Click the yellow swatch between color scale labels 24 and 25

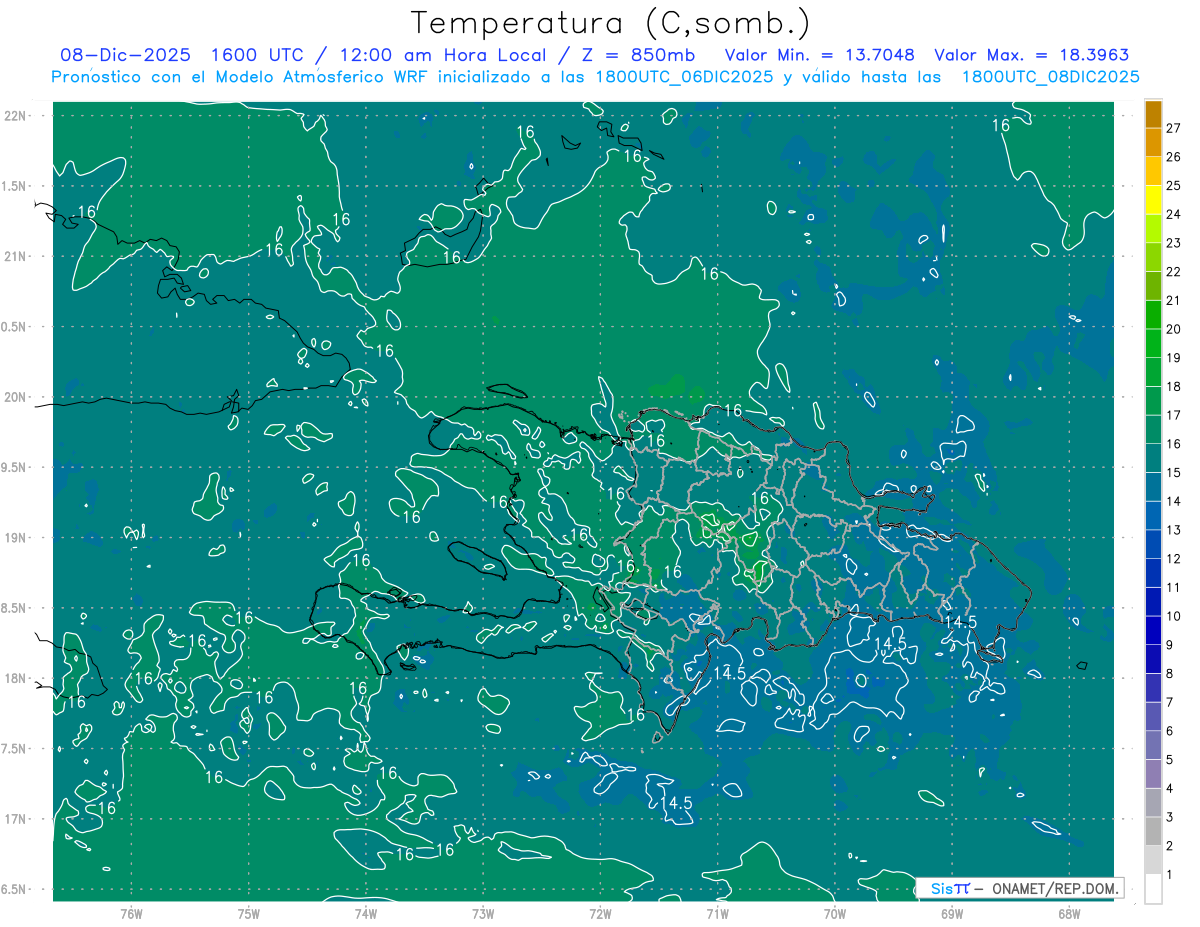pyautogui.click(x=1154, y=200)
